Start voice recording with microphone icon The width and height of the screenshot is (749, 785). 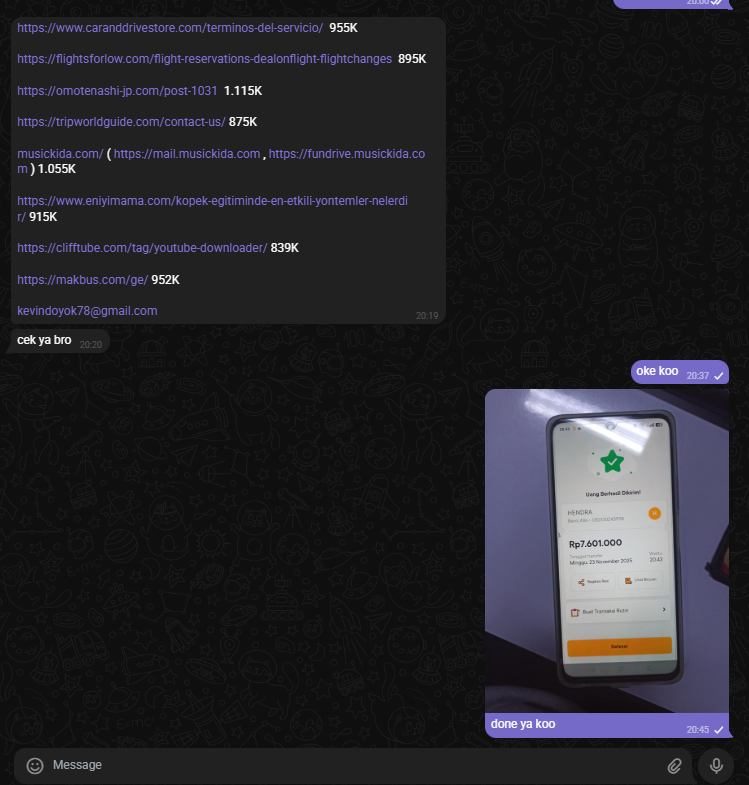point(716,765)
